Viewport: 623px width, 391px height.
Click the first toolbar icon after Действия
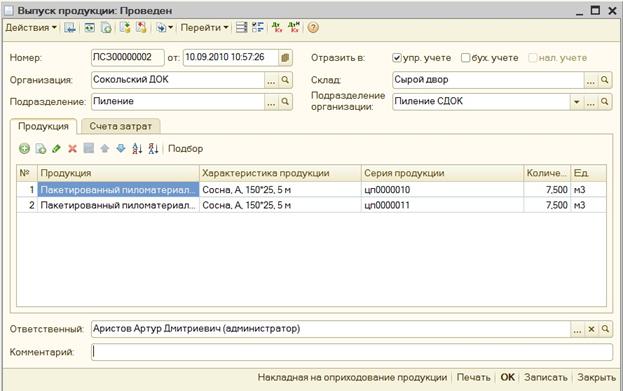pyautogui.click(x=70, y=28)
